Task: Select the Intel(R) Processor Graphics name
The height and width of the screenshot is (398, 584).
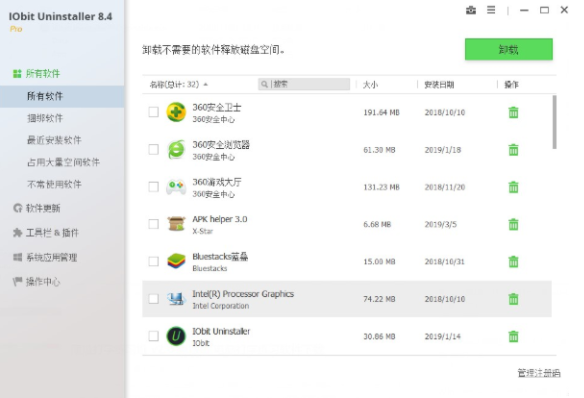Action: [243, 294]
